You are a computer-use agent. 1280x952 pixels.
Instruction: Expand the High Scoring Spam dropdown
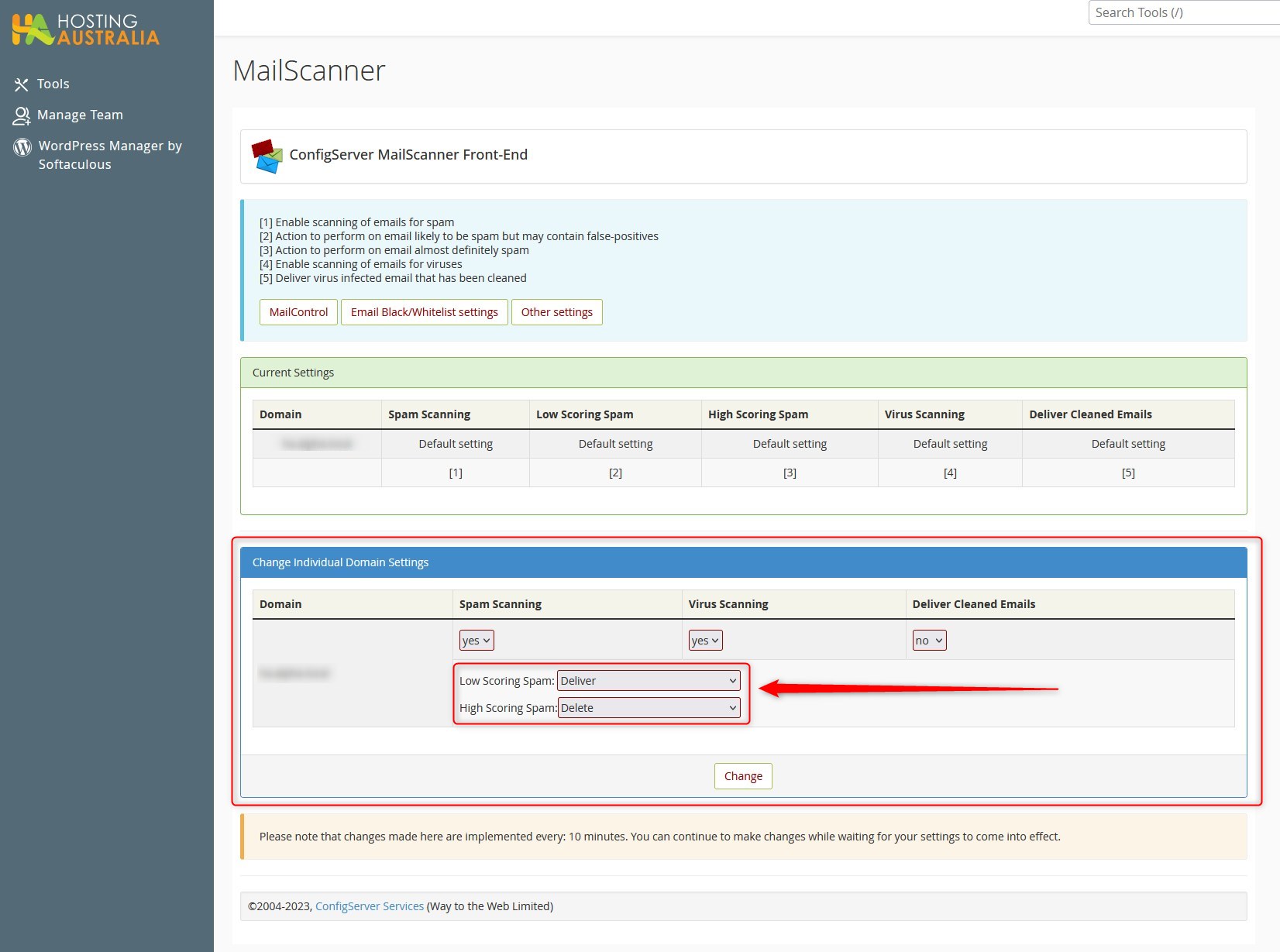pos(648,708)
